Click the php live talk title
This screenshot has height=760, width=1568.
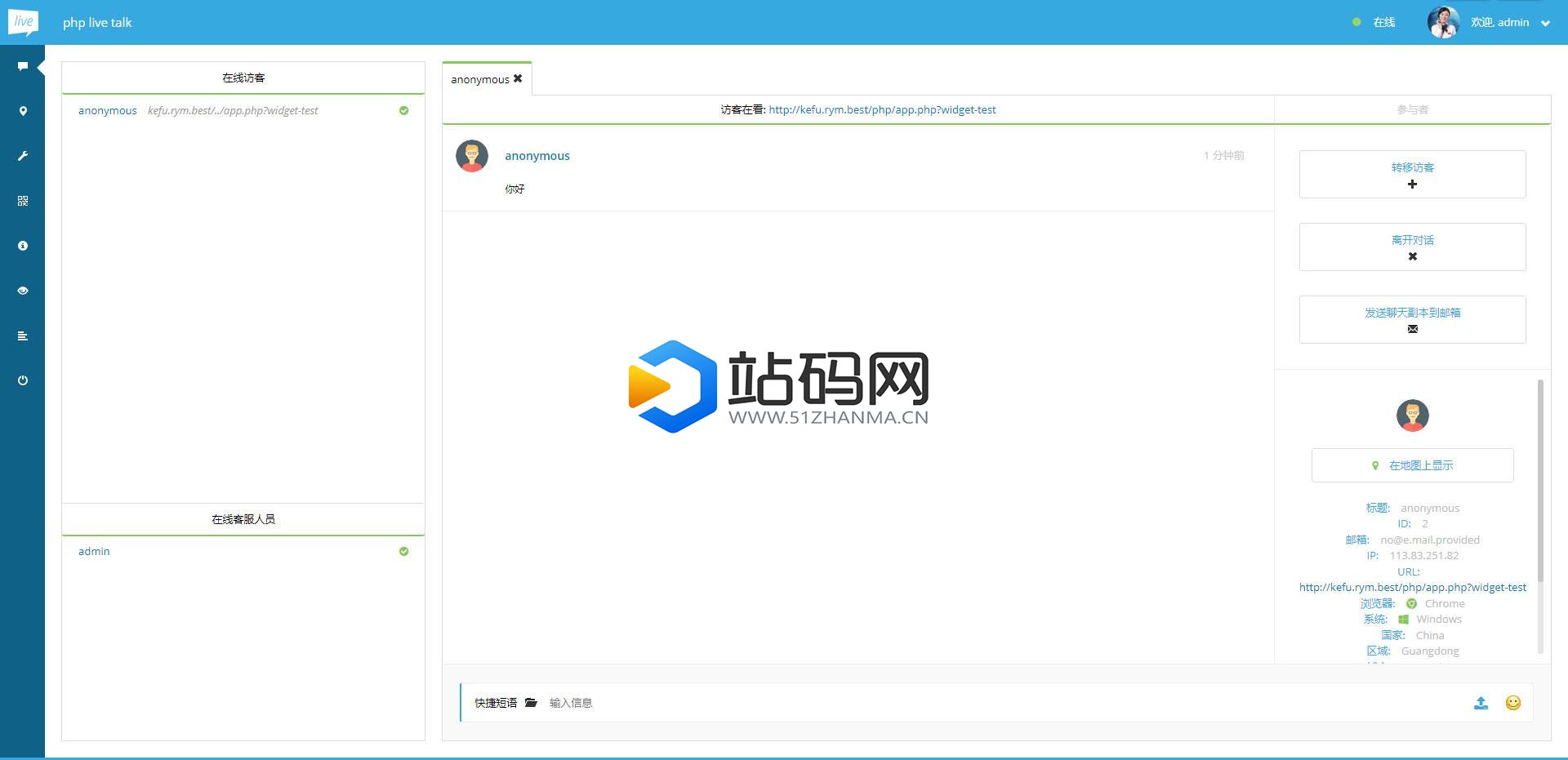coord(97,23)
